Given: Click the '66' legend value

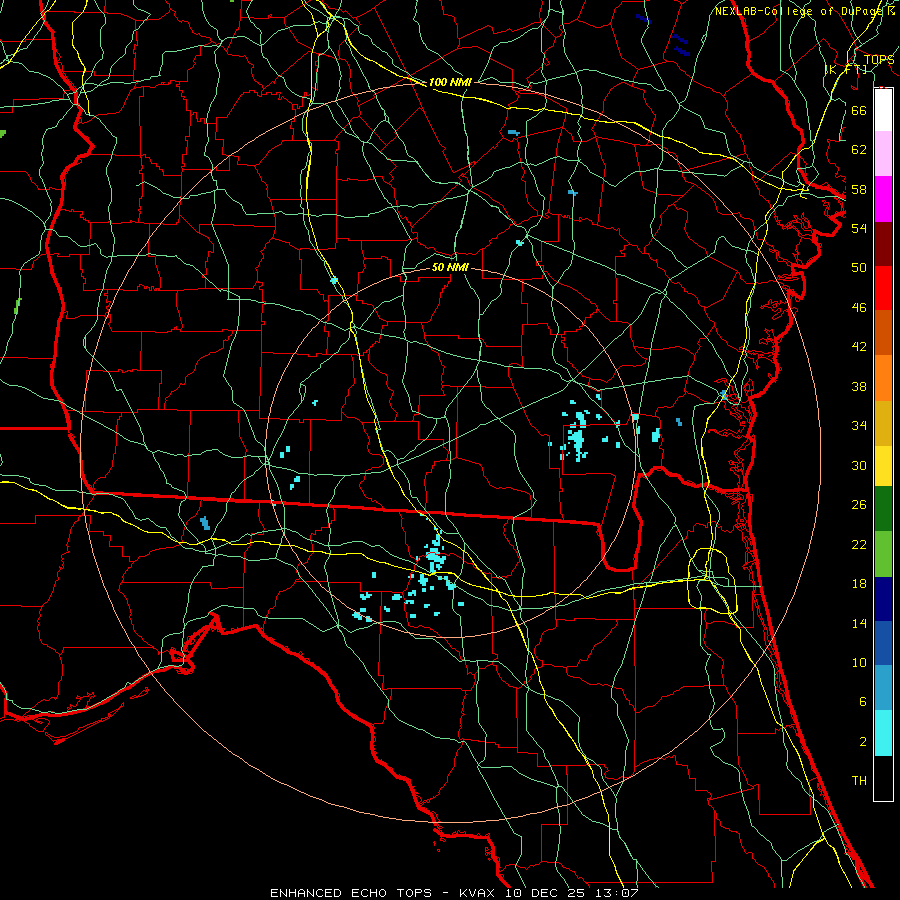Looking at the screenshot, I should click(859, 110).
